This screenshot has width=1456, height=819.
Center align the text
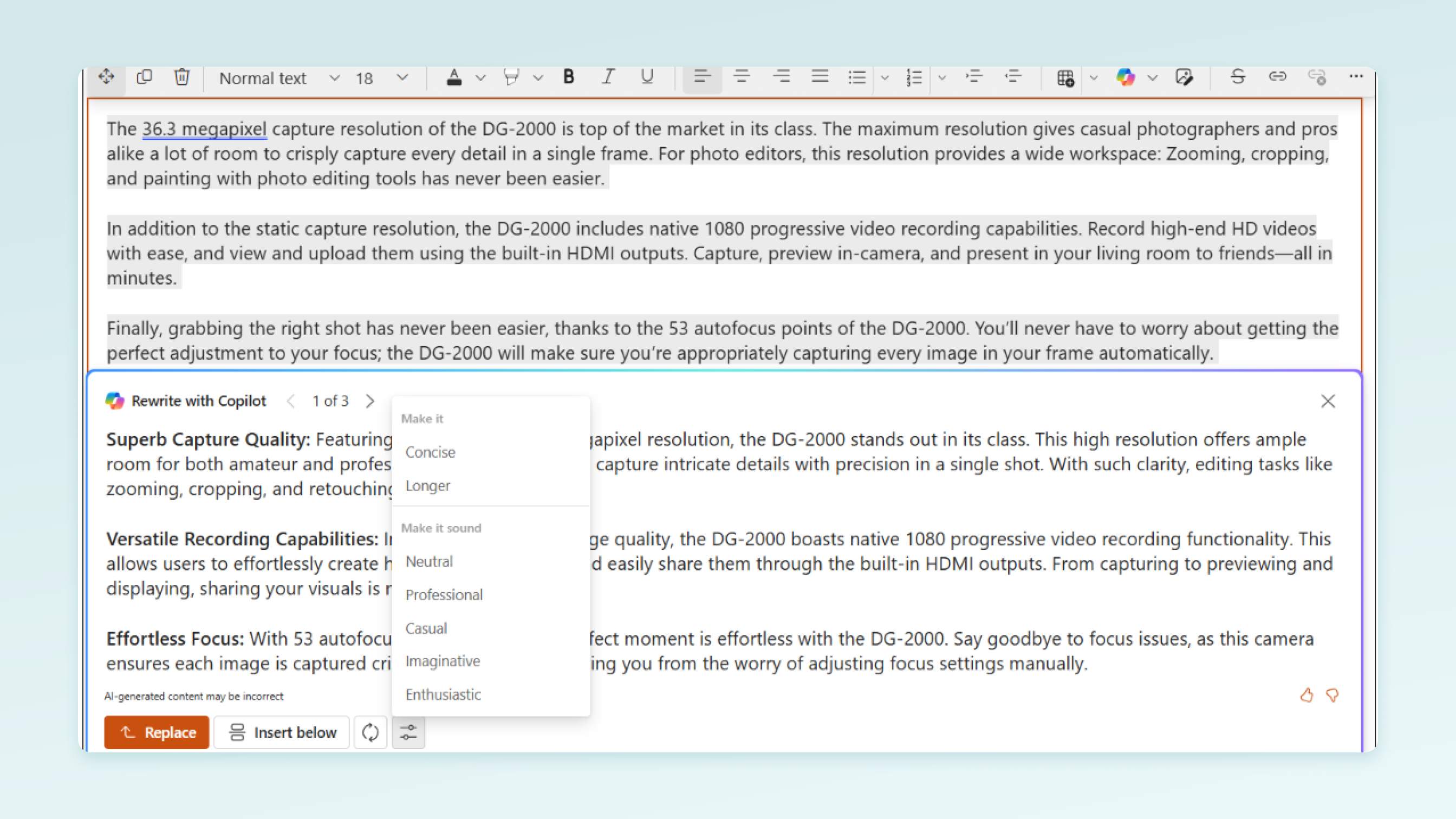click(742, 77)
